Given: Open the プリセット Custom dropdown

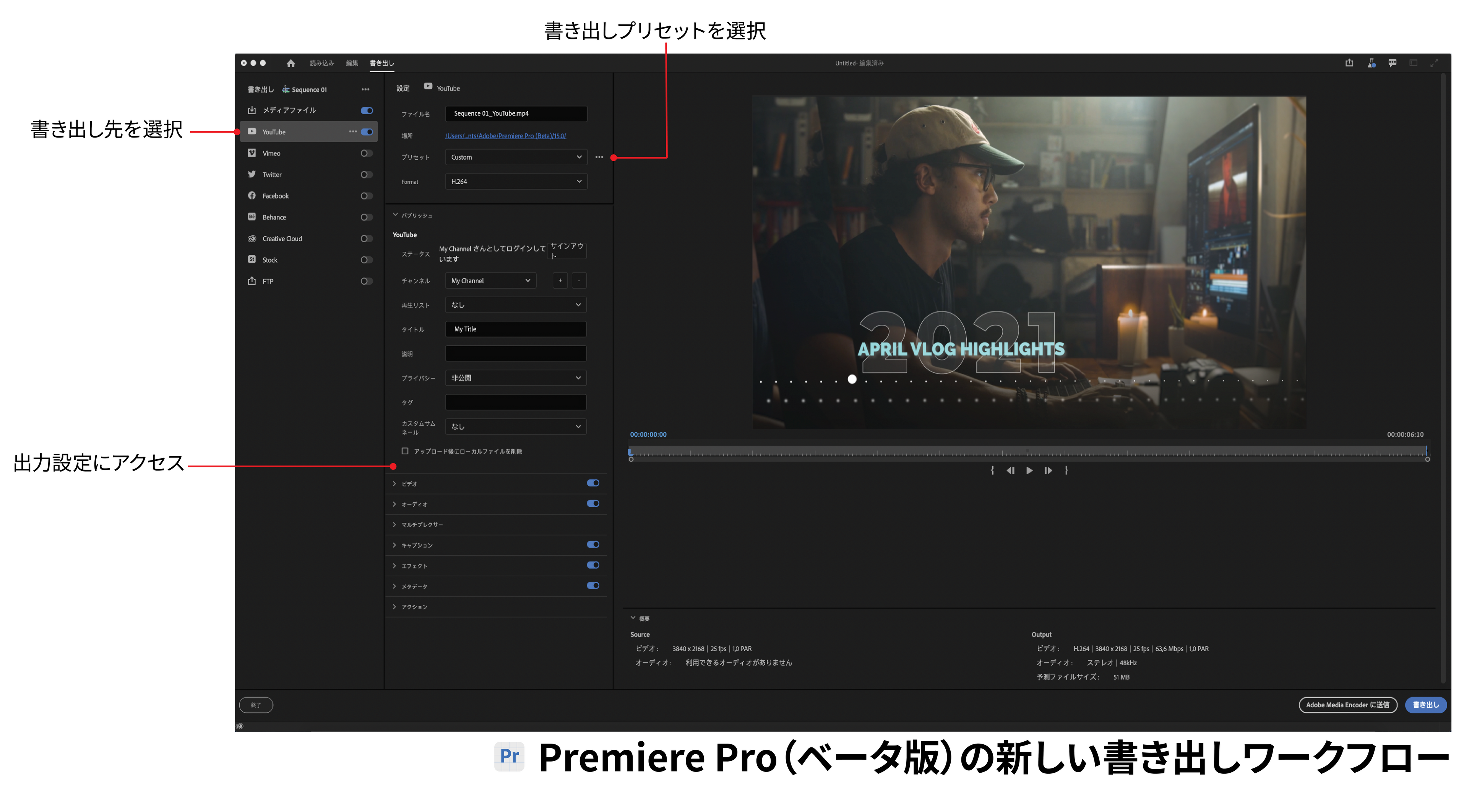Looking at the screenshot, I should (x=516, y=157).
